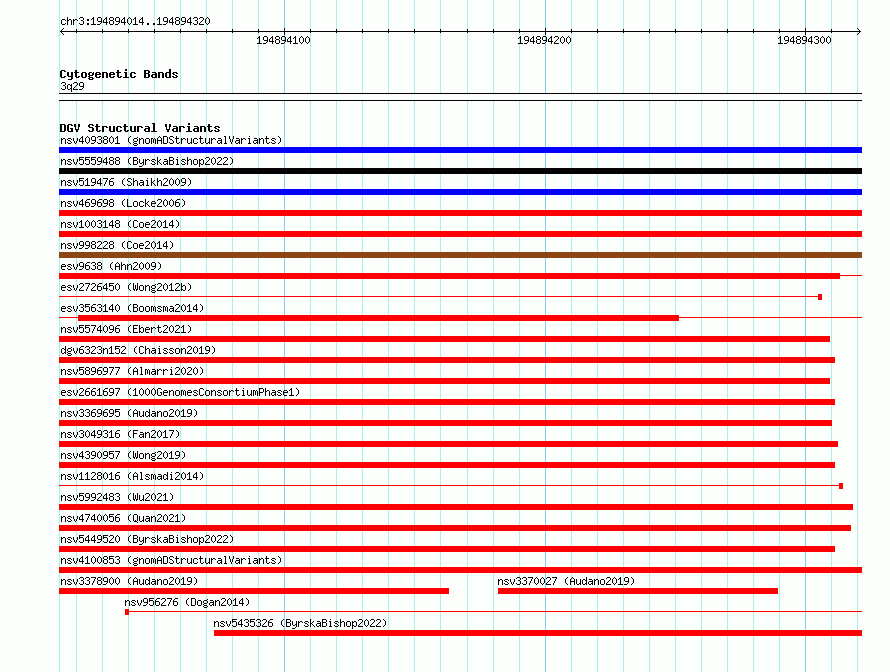Image resolution: width=890 pixels, height=672 pixels.
Task: Click the 194894300 ruler position label
Action: click(804, 40)
